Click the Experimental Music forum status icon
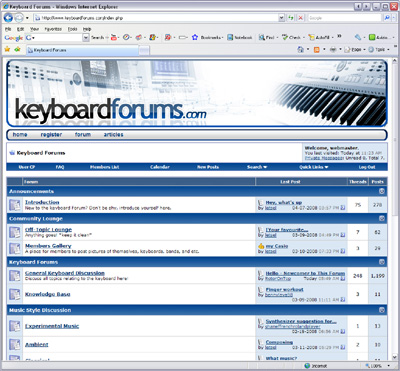400x371 pixels. click(x=15, y=326)
